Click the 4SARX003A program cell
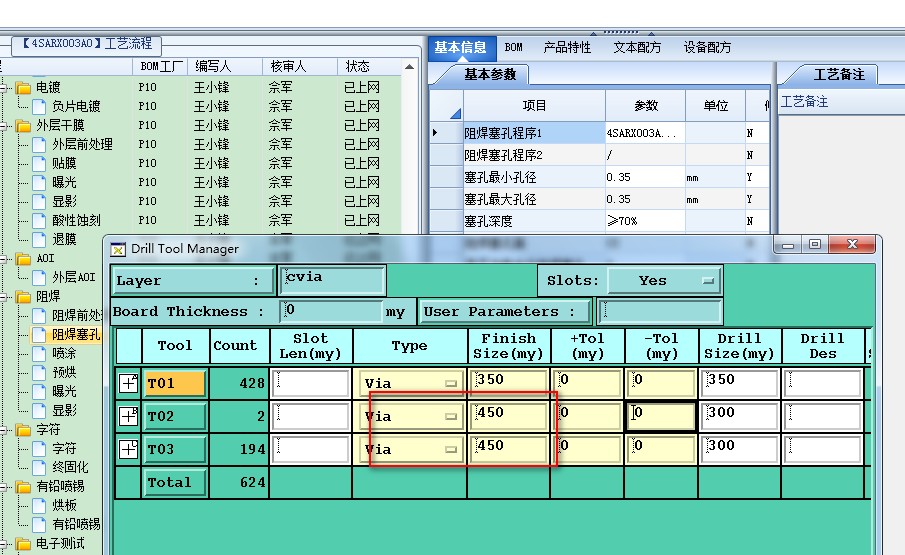The image size is (905, 555). click(645, 133)
